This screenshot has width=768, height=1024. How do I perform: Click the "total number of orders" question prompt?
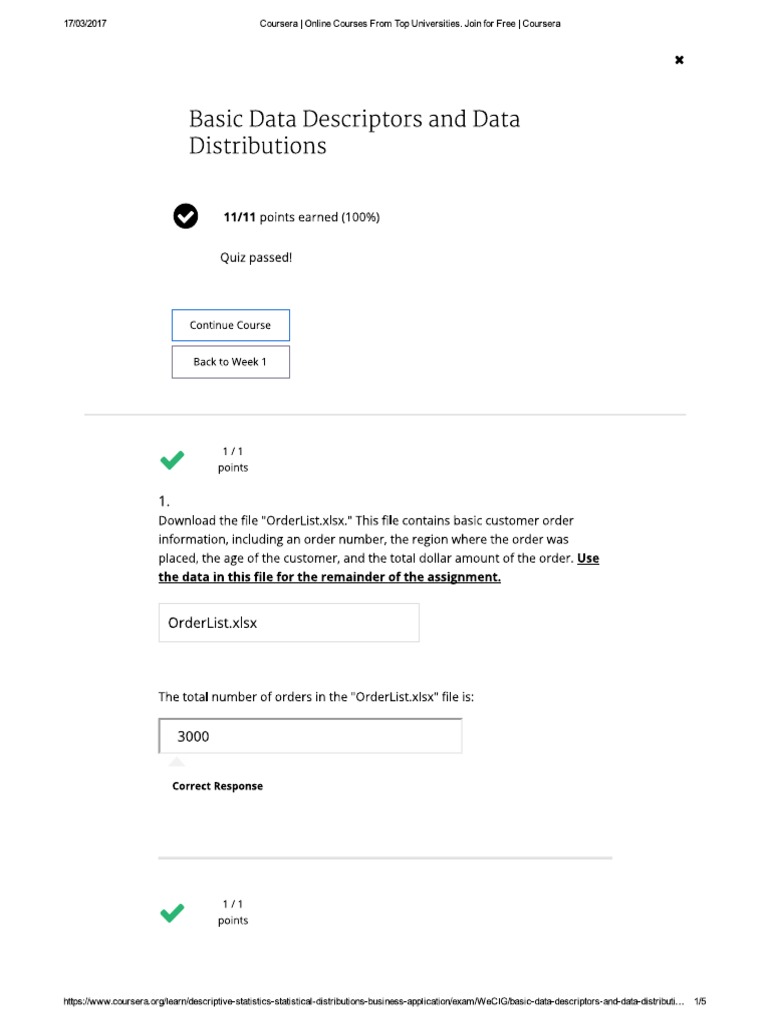pyautogui.click(x=316, y=697)
